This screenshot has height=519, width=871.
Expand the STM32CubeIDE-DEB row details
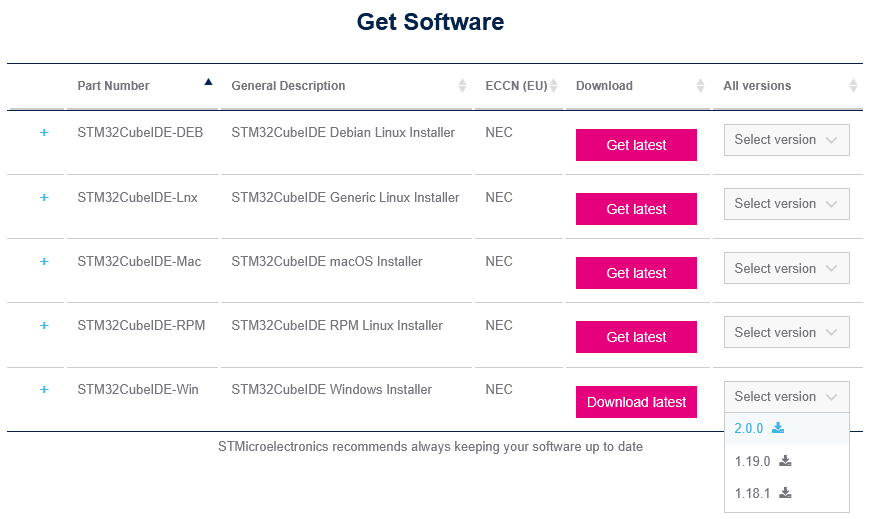(44, 133)
